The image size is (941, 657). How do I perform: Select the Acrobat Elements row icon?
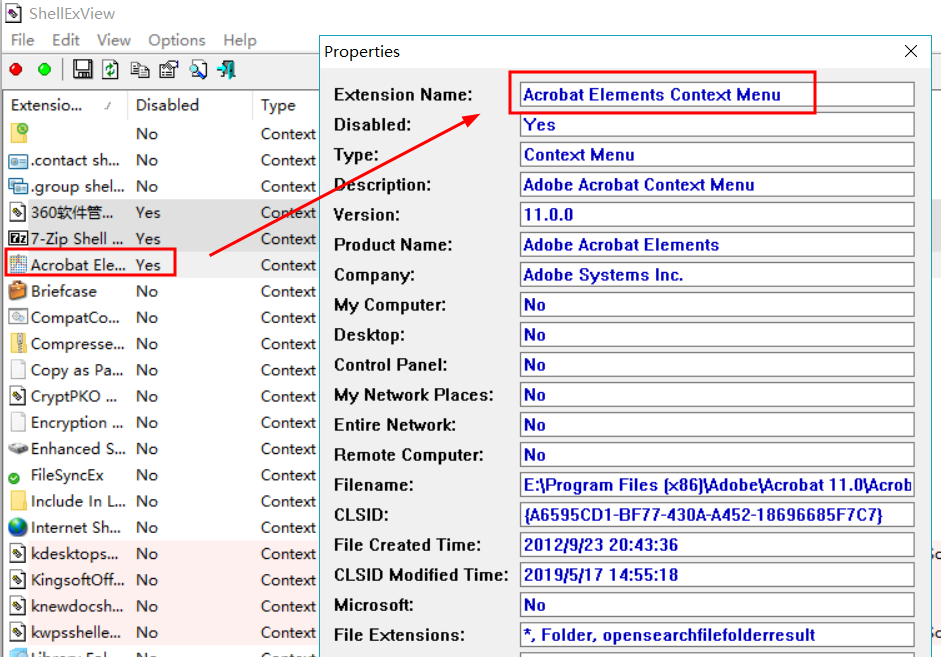click(18, 265)
